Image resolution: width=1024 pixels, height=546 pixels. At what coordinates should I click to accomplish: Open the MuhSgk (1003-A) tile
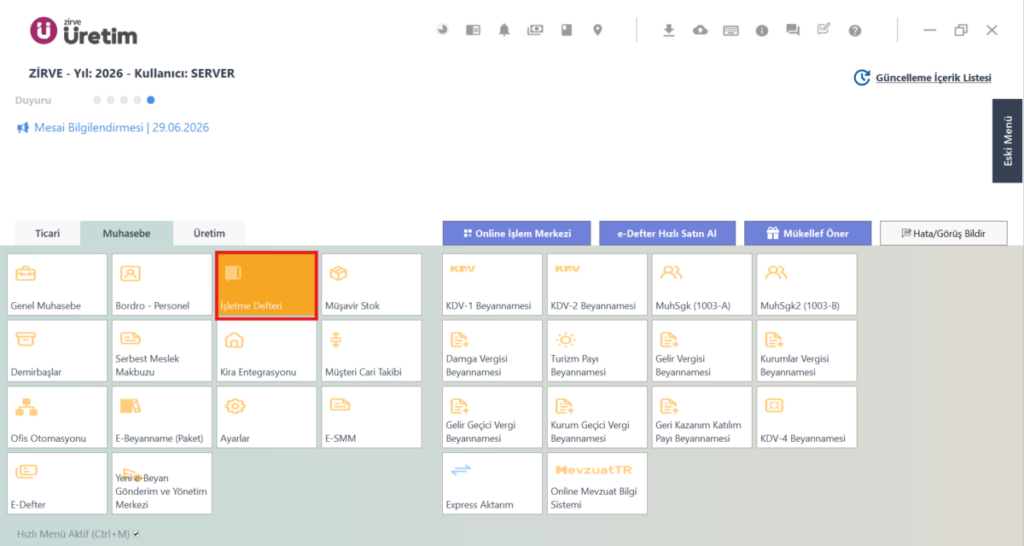[x=702, y=285]
